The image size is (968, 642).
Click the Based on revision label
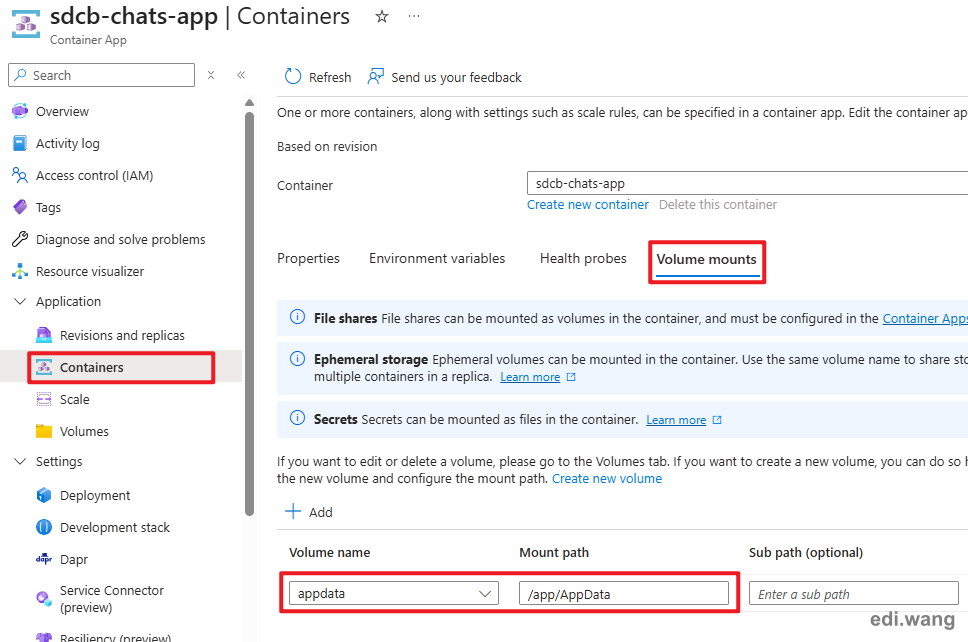click(327, 146)
